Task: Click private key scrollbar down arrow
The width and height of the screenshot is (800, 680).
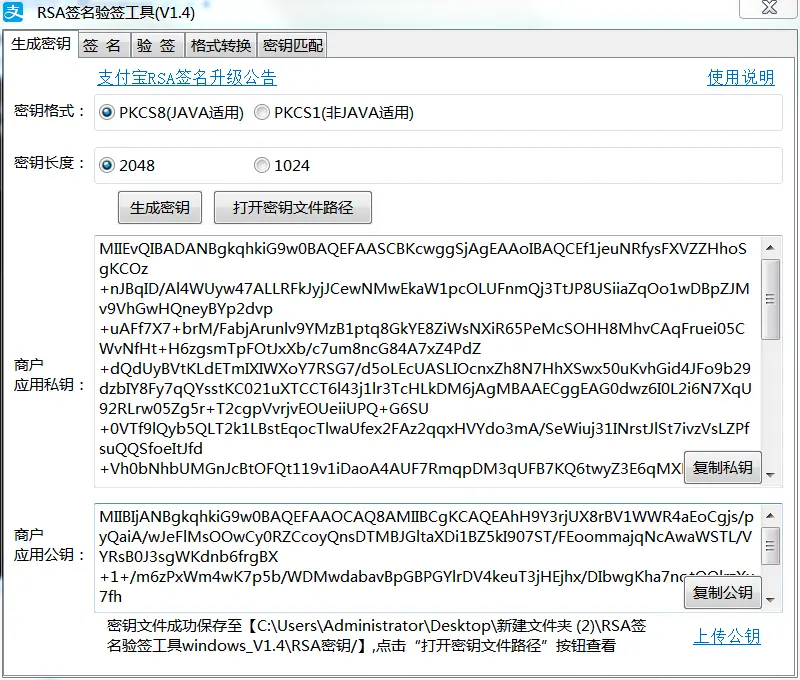Action: (x=770, y=475)
